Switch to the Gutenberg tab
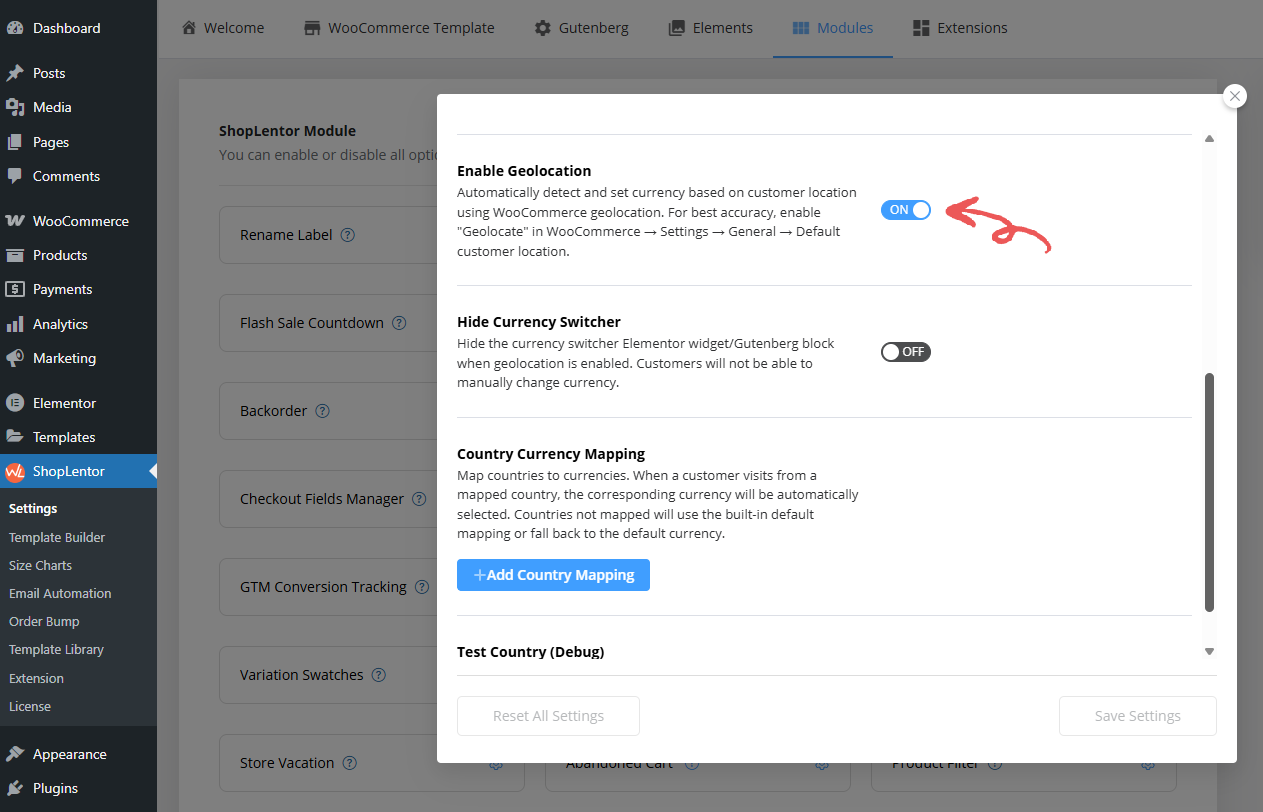 point(581,27)
